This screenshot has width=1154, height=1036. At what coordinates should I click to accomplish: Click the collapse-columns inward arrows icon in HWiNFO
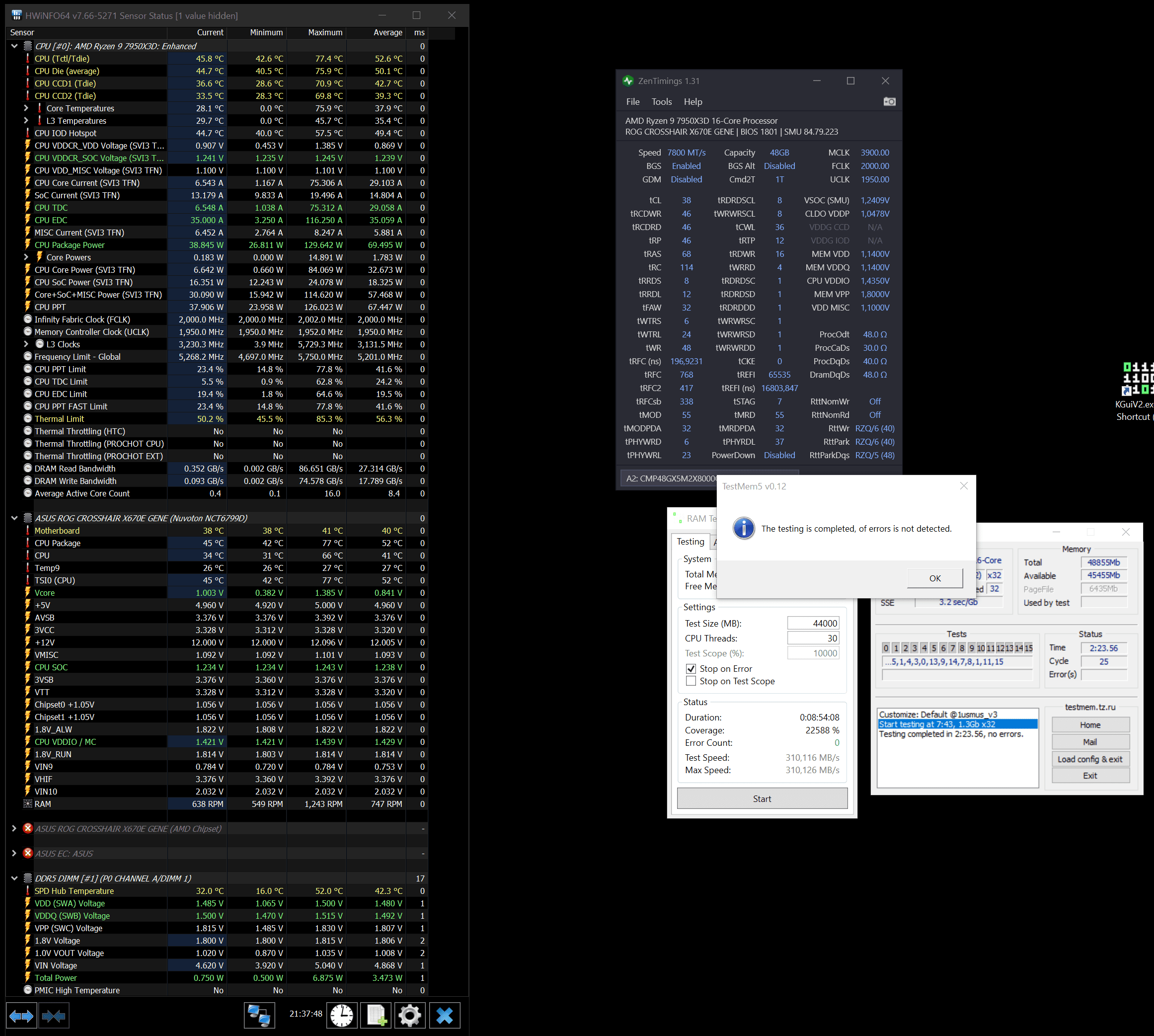pos(54,1016)
